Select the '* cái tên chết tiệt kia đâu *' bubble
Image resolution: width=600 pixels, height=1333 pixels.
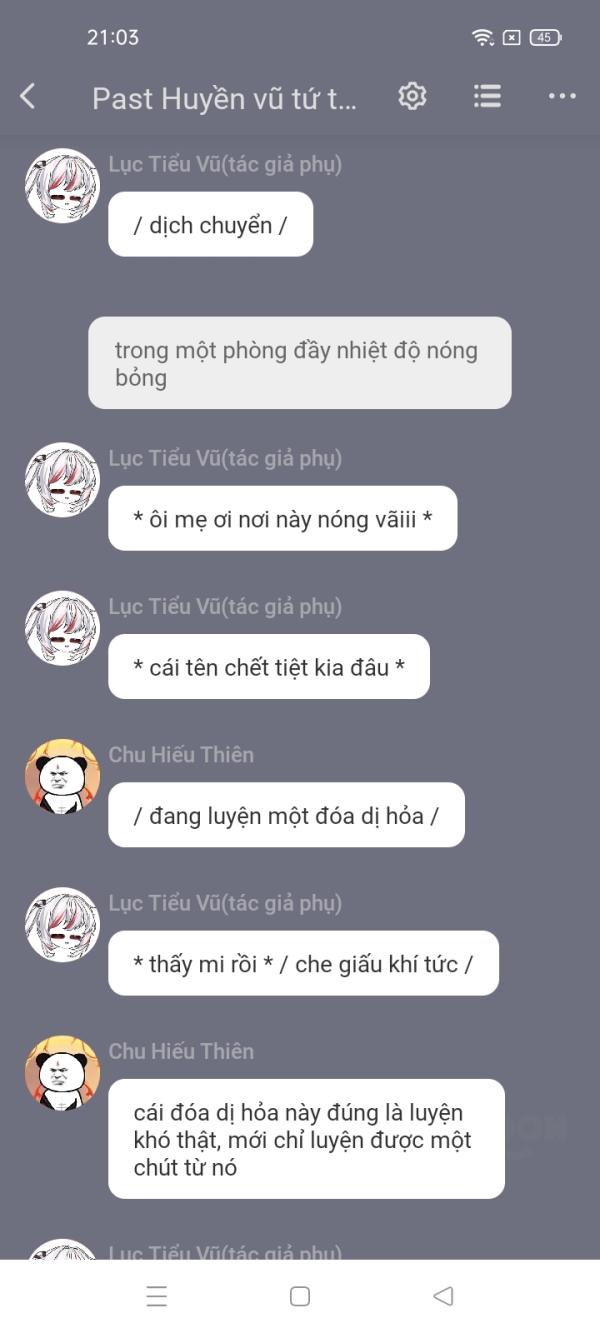point(269,666)
